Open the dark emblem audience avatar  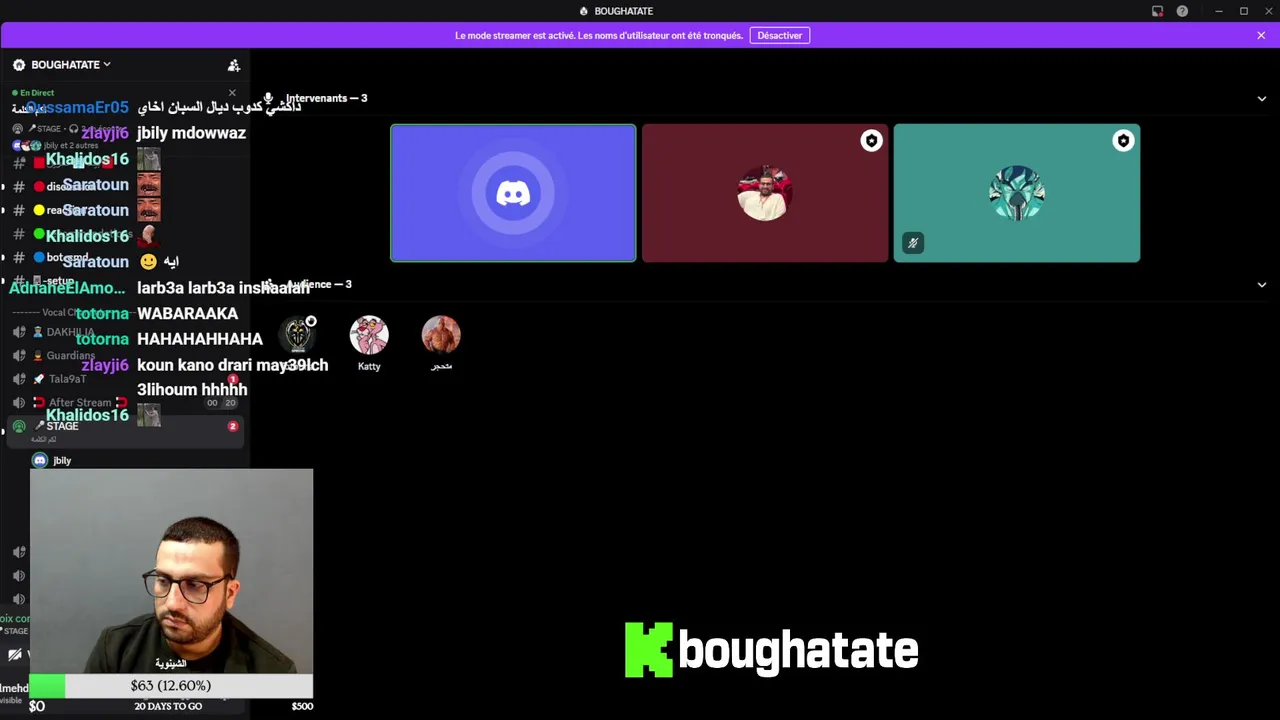tap(297, 335)
